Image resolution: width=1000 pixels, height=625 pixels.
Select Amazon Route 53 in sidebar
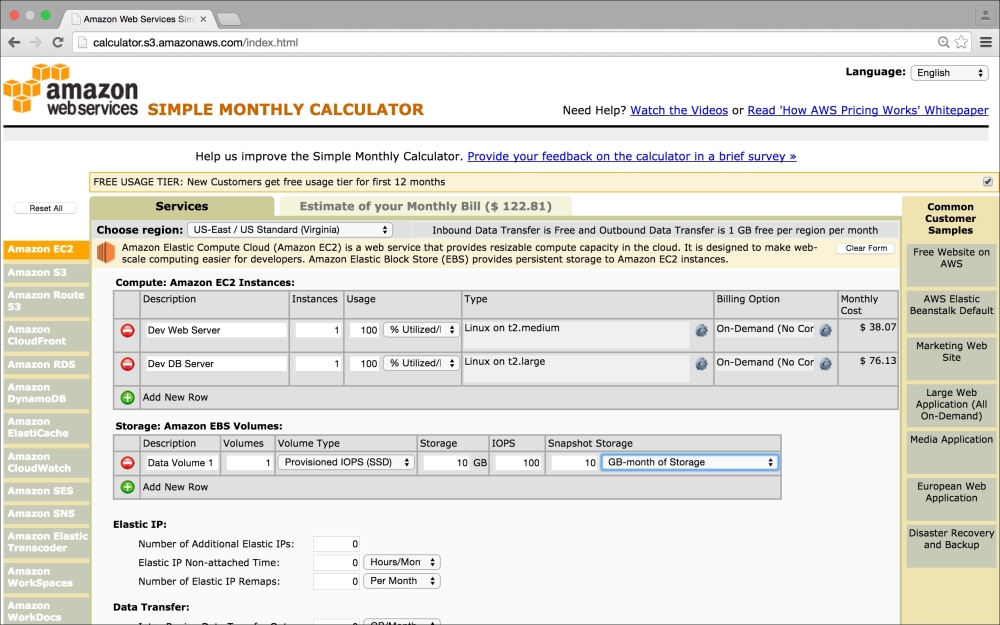coord(46,301)
